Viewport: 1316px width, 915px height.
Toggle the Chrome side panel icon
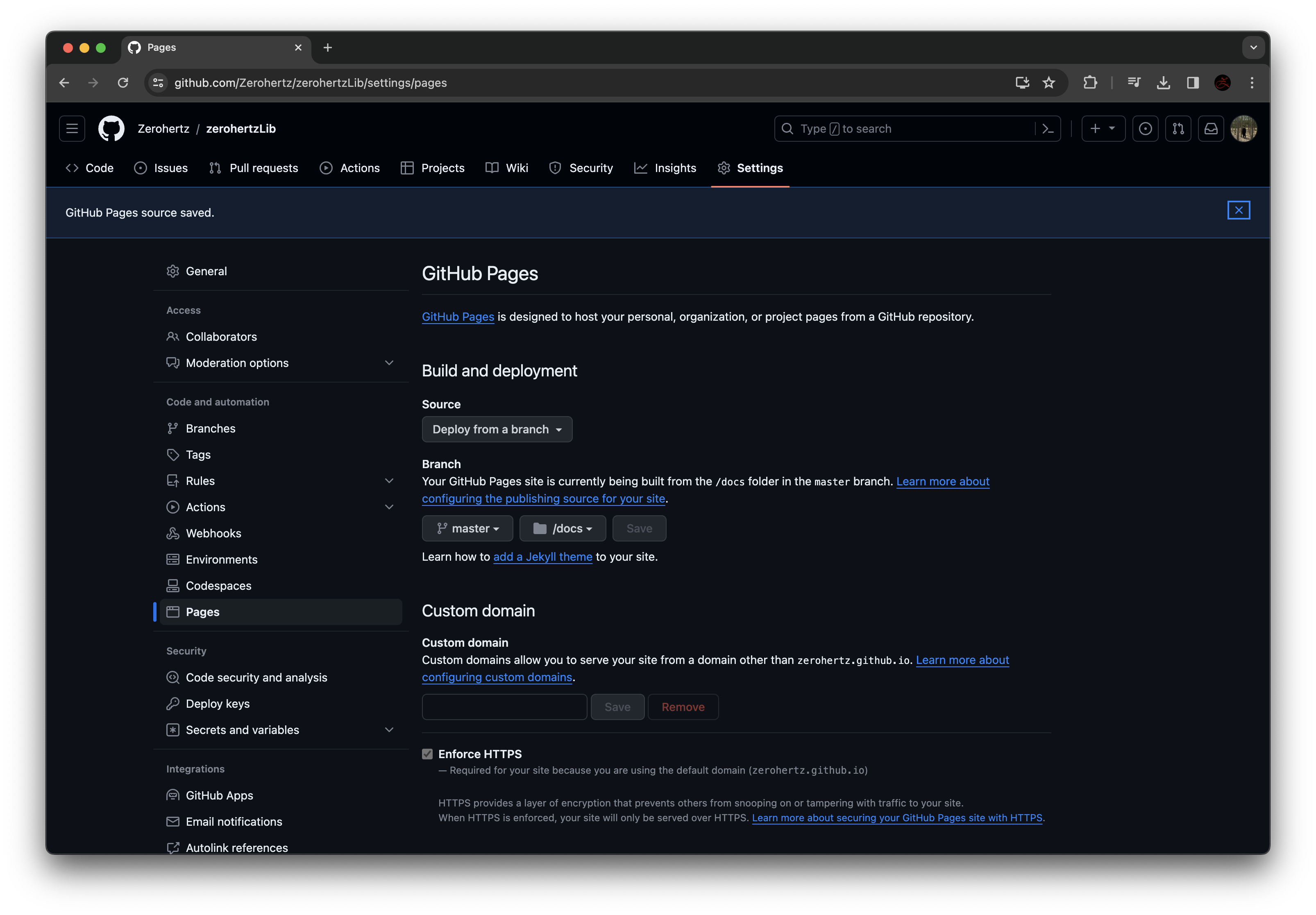[x=1192, y=83]
